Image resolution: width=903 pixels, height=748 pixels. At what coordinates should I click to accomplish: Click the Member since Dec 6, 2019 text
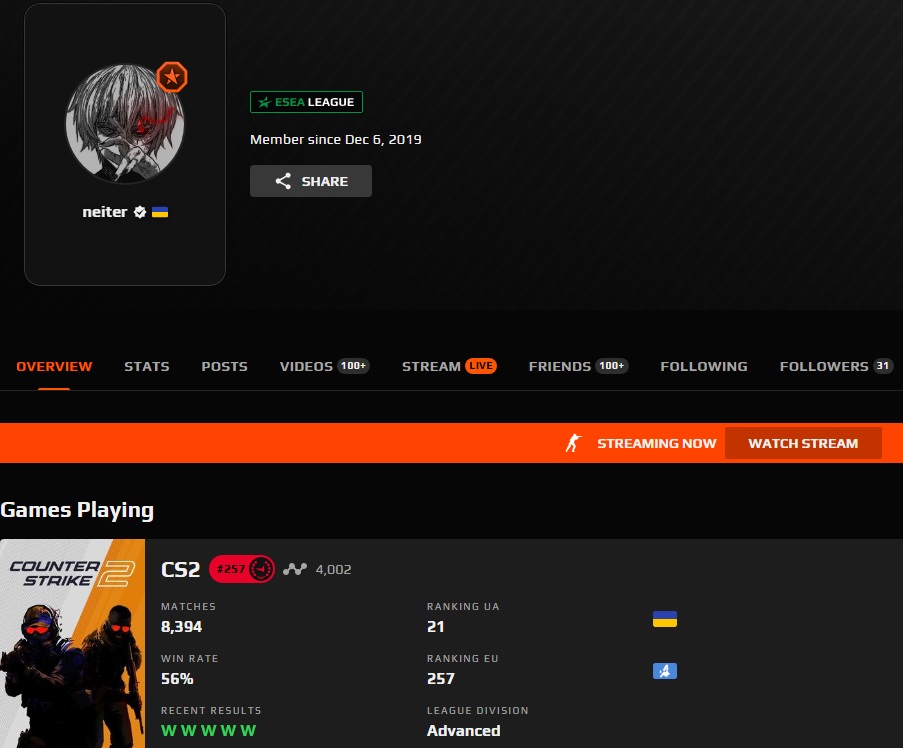[x=336, y=139]
